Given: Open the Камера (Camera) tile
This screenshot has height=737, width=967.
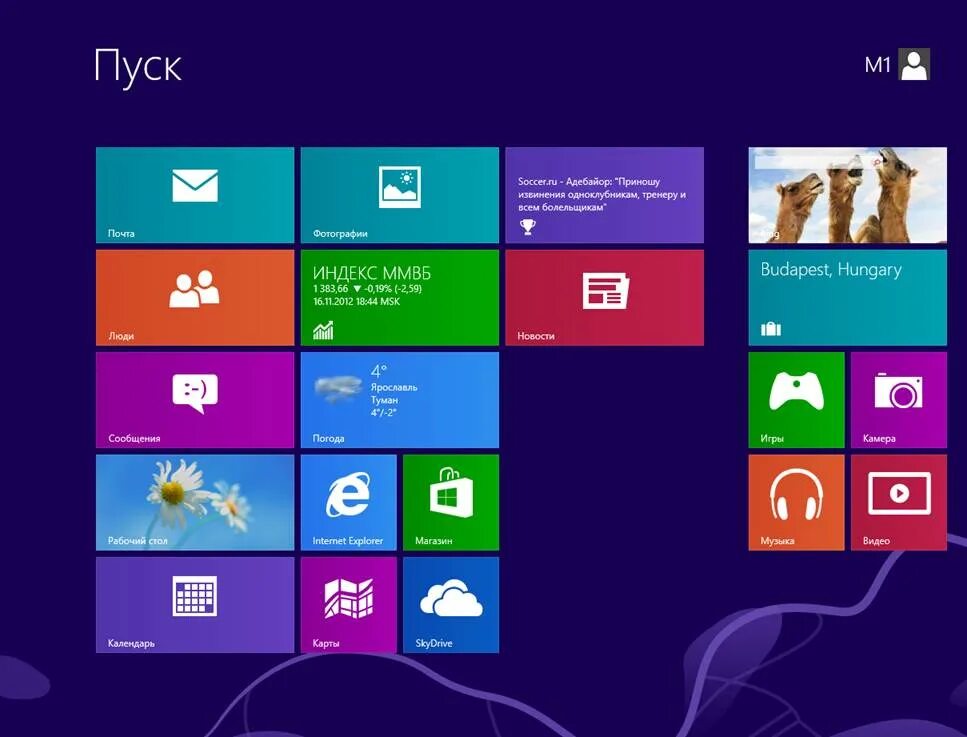Looking at the screenshot, I should click(x=898, y=400).
